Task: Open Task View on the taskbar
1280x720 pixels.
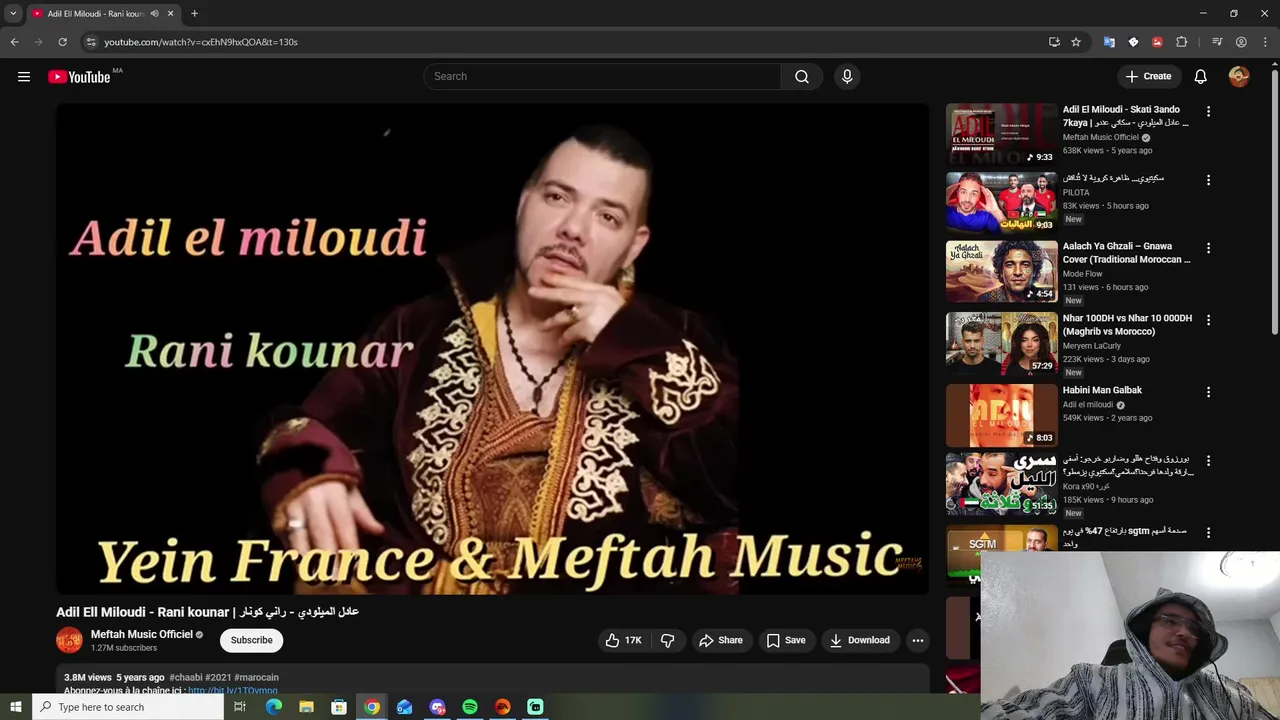Action: click(x=240, y=707)
